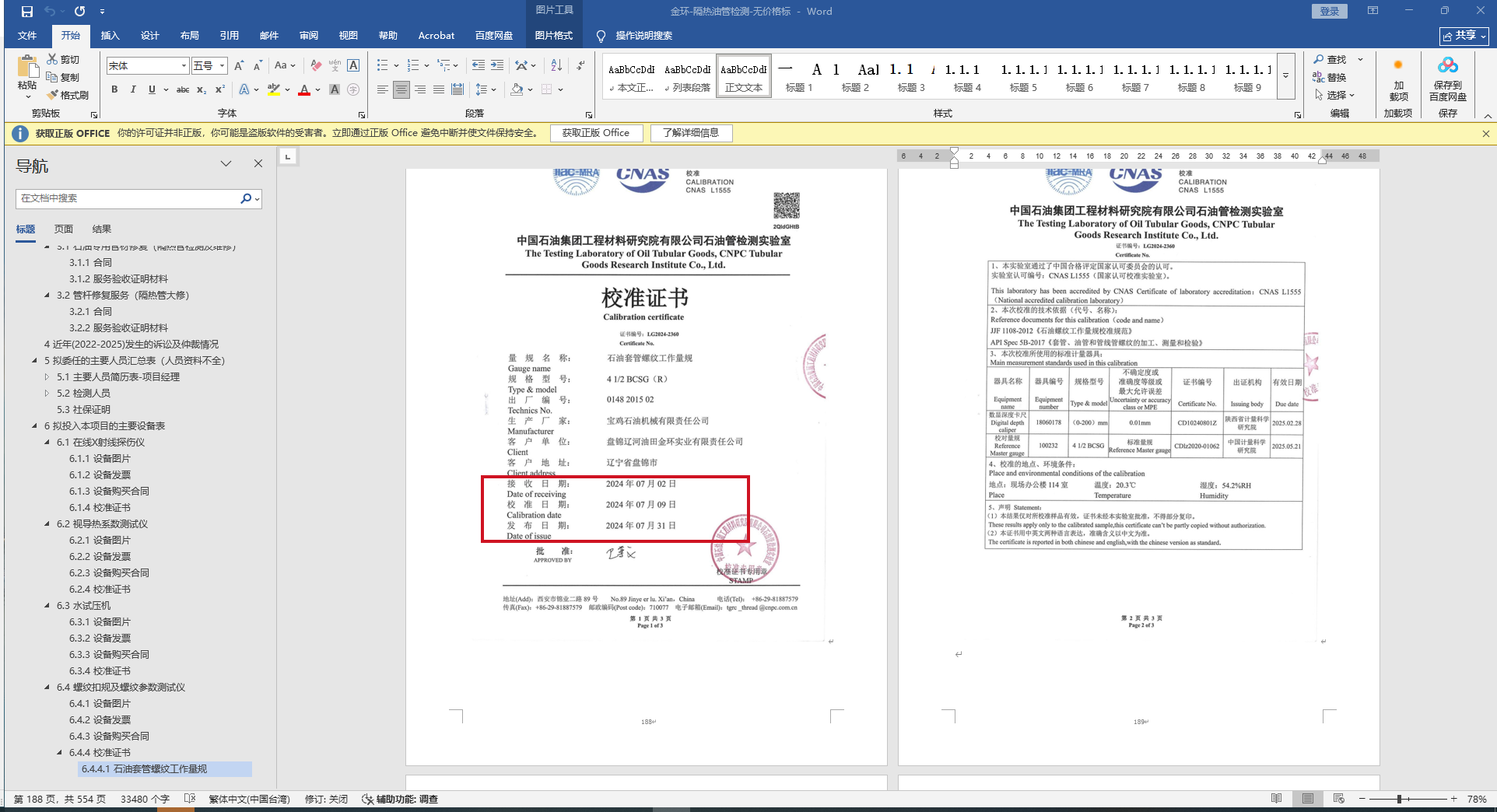This screenshot has width=1497, height=812.
Task: Switch to the 图片格式 ribbon tab
Action: pyautogui.click(x=554, y=36)
